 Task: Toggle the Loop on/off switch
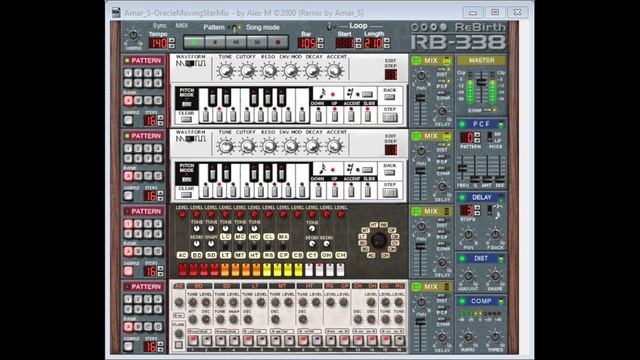(x=329, y=27)
